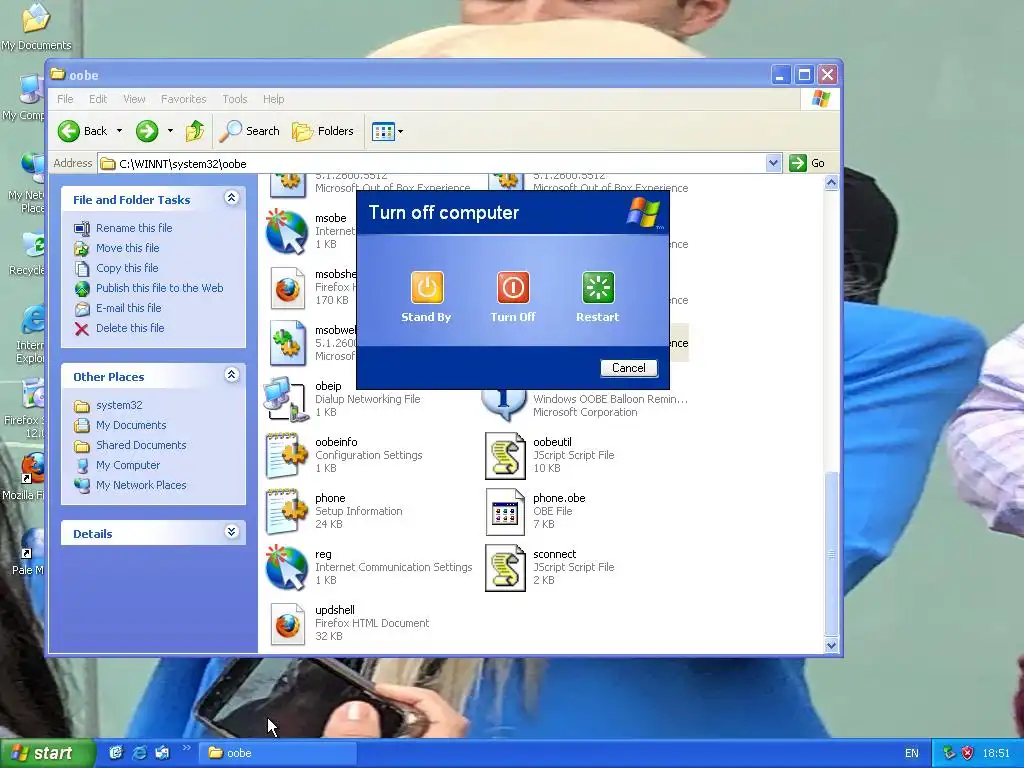This screenshot has height=768, width=1024.
Task: Select the phone setup information icon
Action: tap(287, 511)
